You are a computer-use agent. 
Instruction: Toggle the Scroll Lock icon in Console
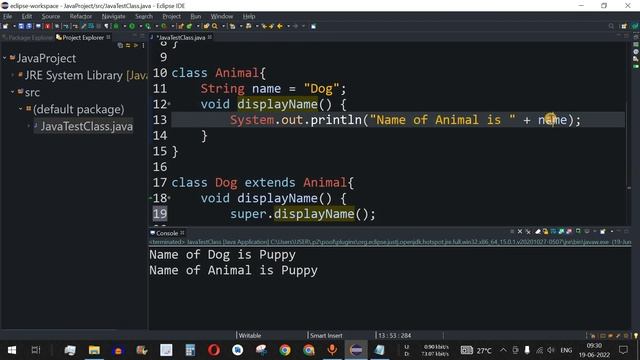[x=545, y=231]
